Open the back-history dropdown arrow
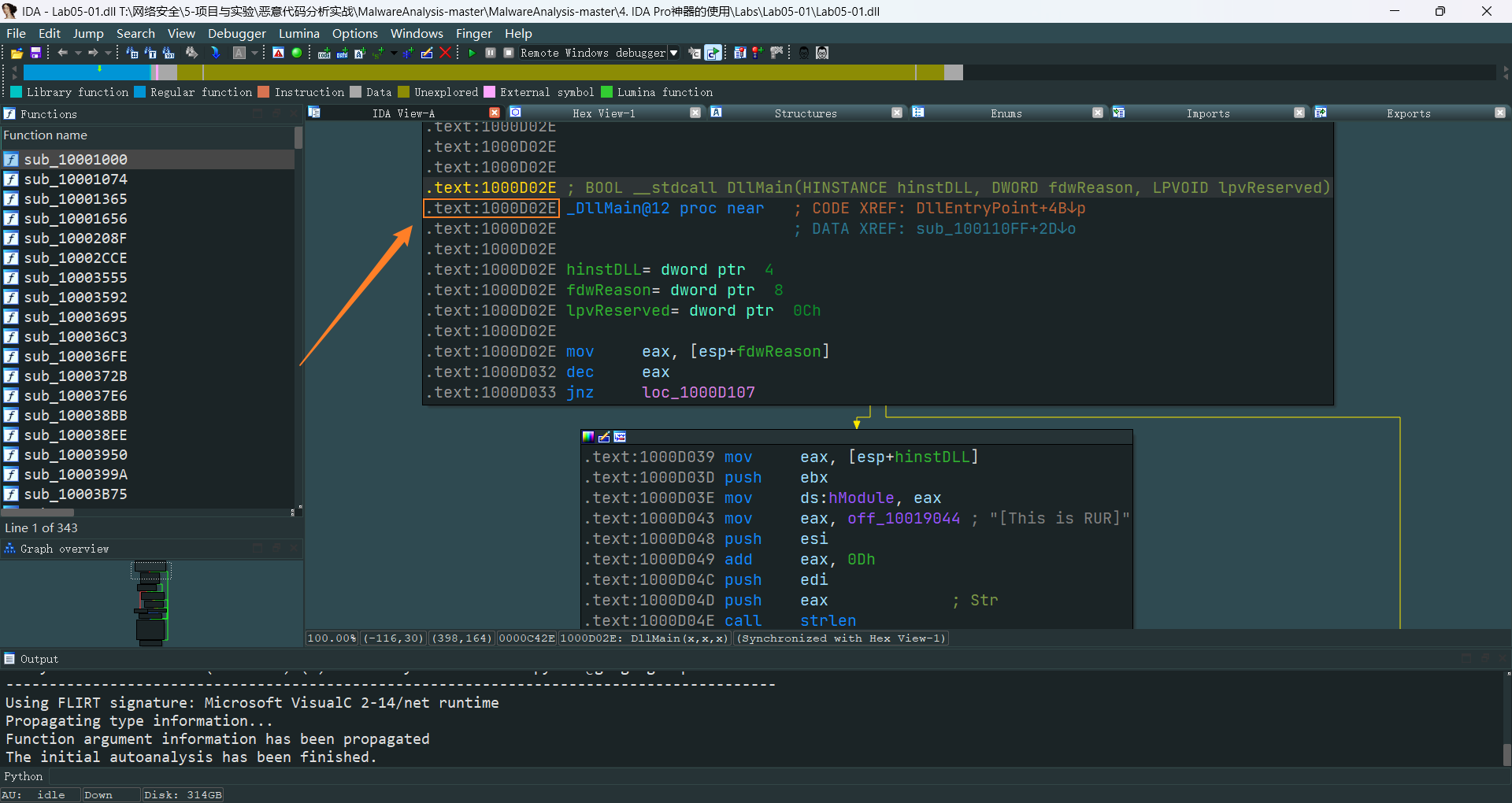Screen dimensions: 1512x803 pyautogui.click(x=77, y=53)
